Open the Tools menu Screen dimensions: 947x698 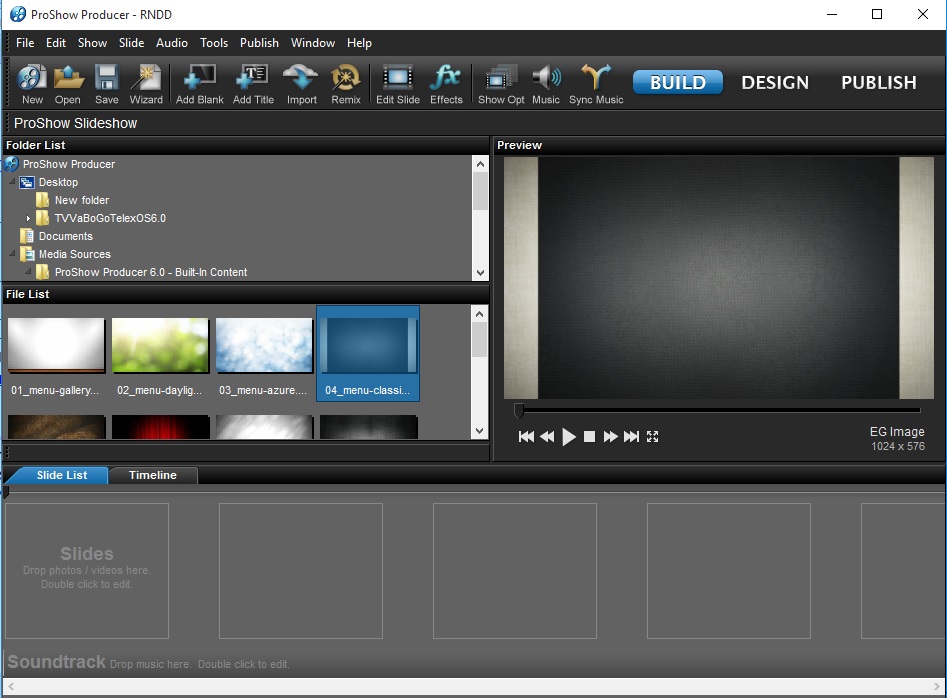point(214,43)
